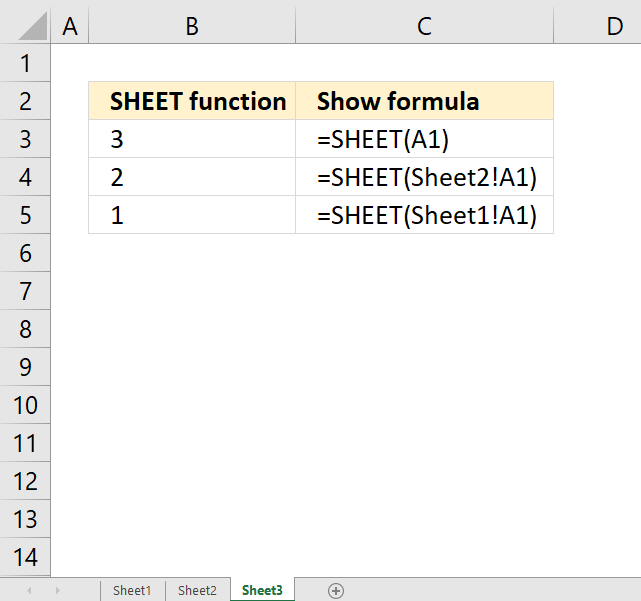Select row 3 header
641x601 pixels.
[25, 139]
